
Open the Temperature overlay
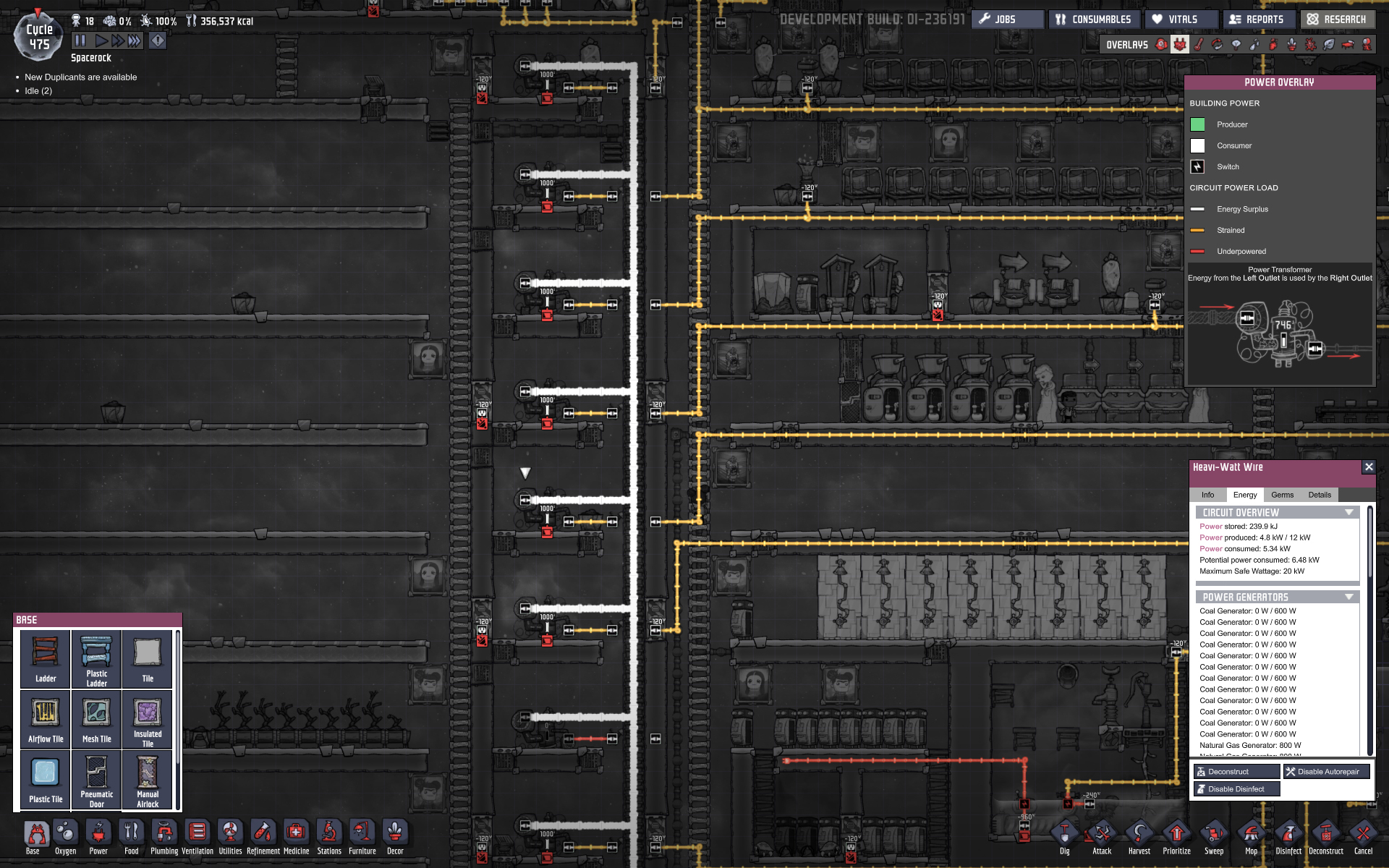[x=1199, y=45]
